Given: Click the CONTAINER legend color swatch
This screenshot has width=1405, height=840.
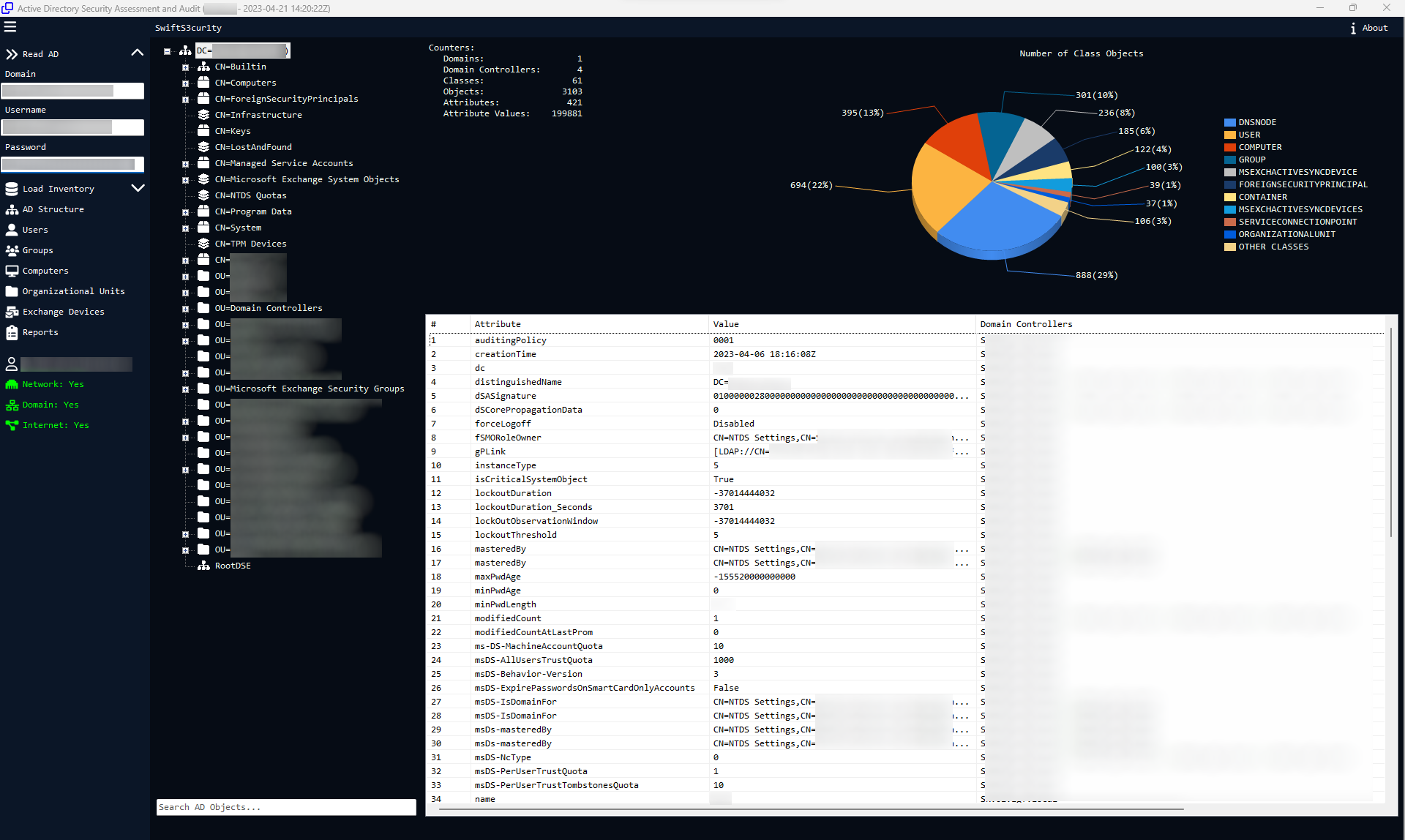Looking at the screenshot, I should pos(1230,197).
